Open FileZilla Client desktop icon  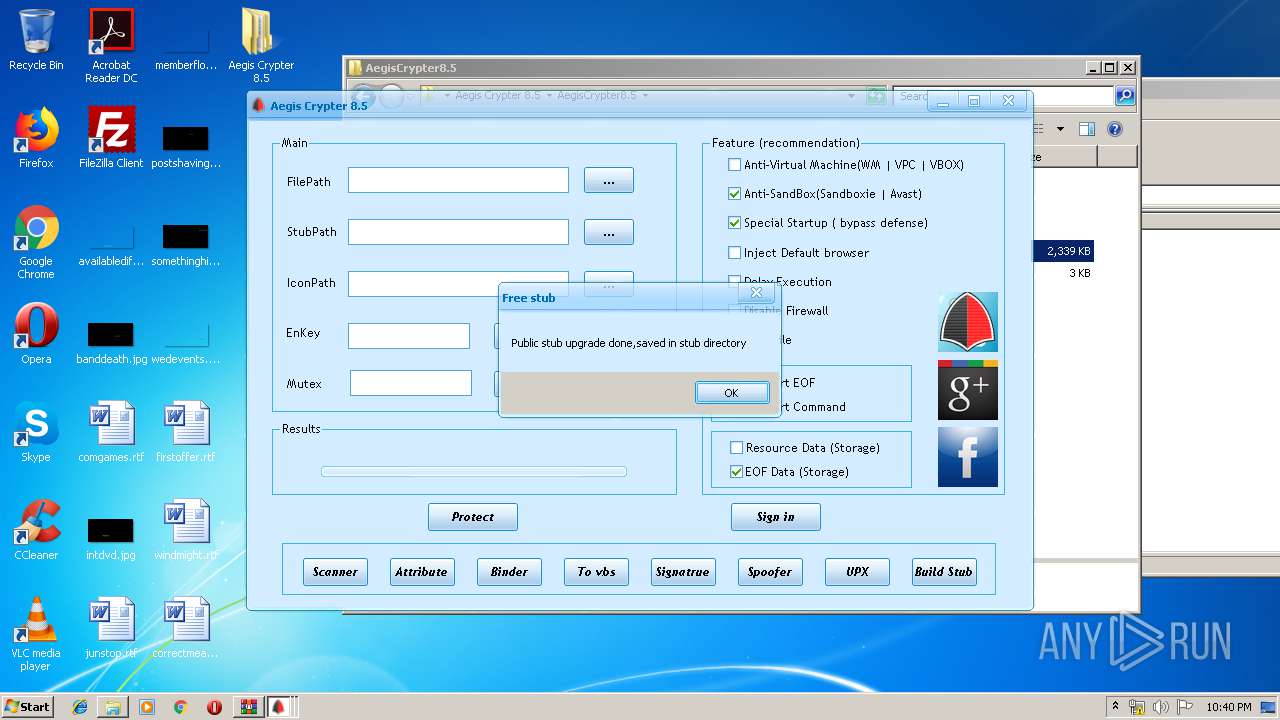111,138
